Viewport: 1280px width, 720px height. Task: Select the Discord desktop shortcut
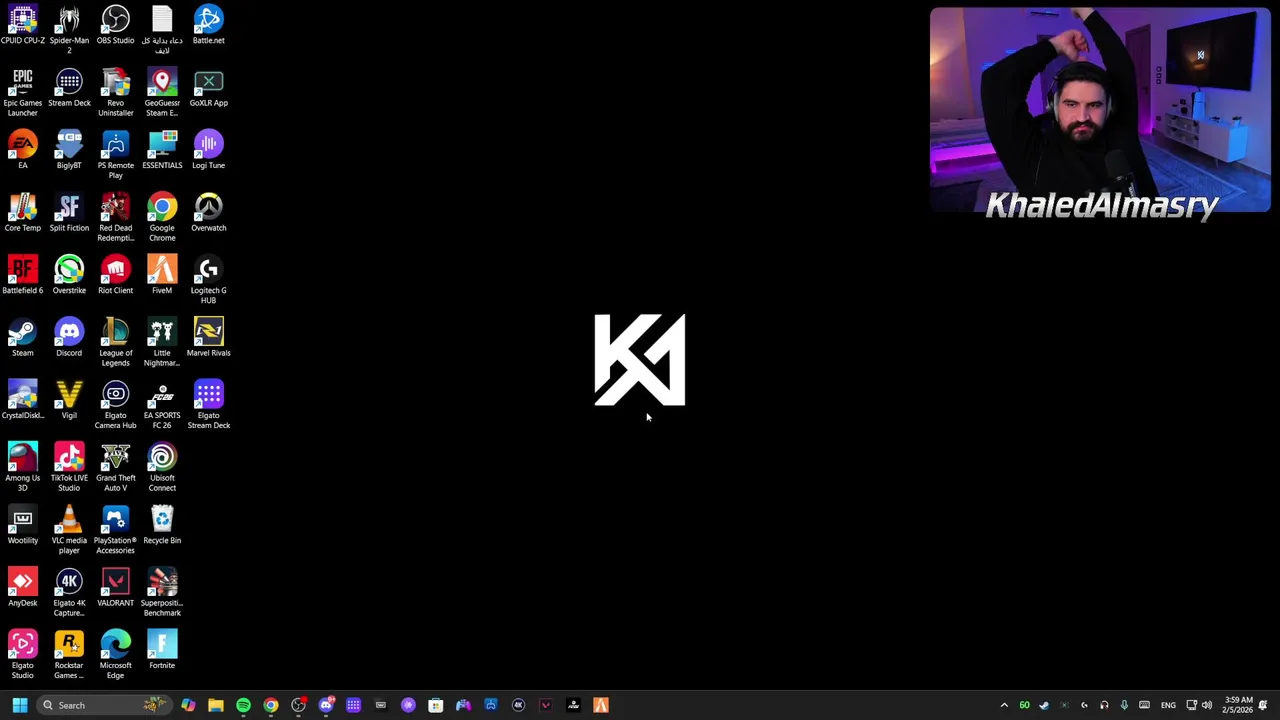69,338
